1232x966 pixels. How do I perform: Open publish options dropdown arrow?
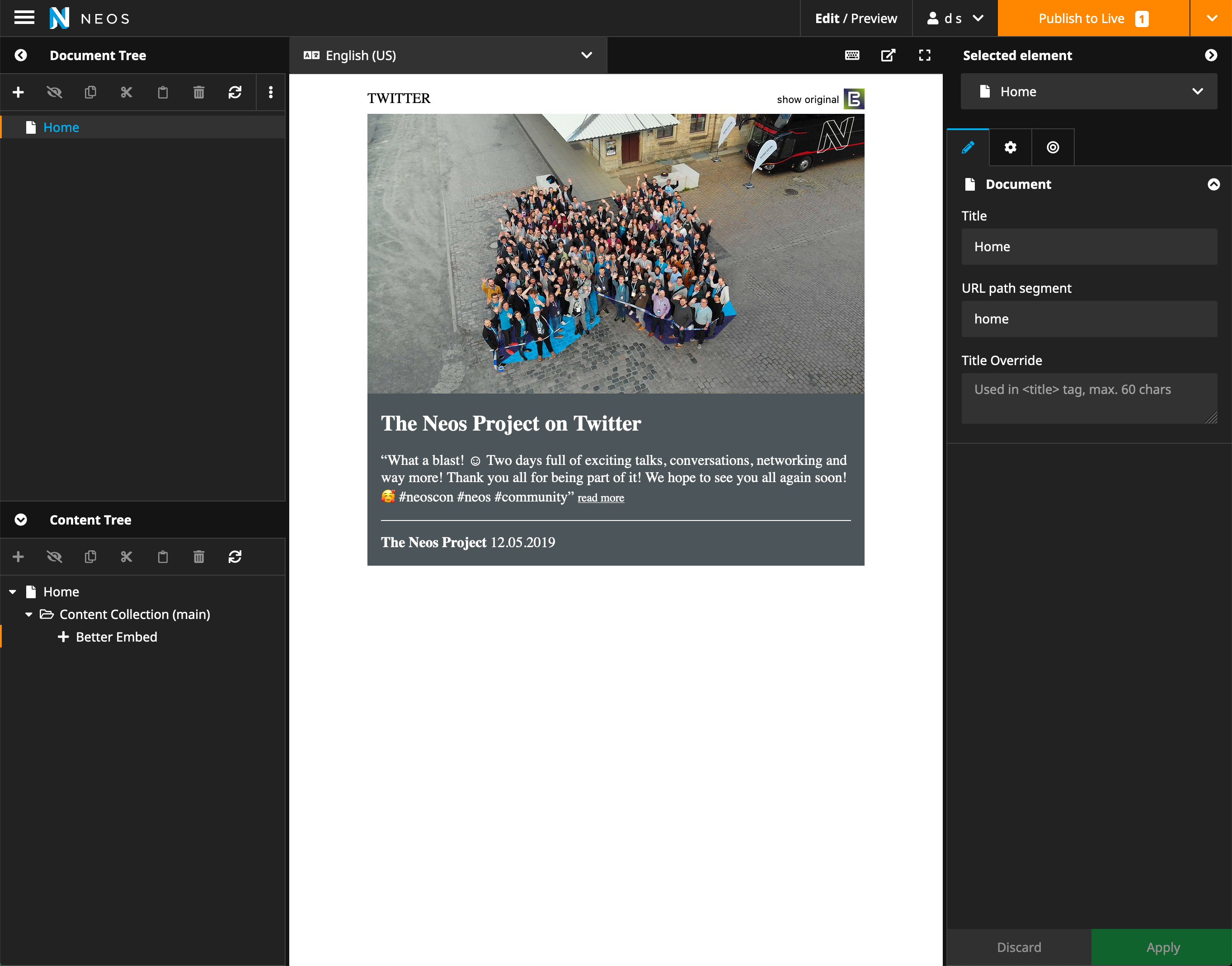(1211, 18)
